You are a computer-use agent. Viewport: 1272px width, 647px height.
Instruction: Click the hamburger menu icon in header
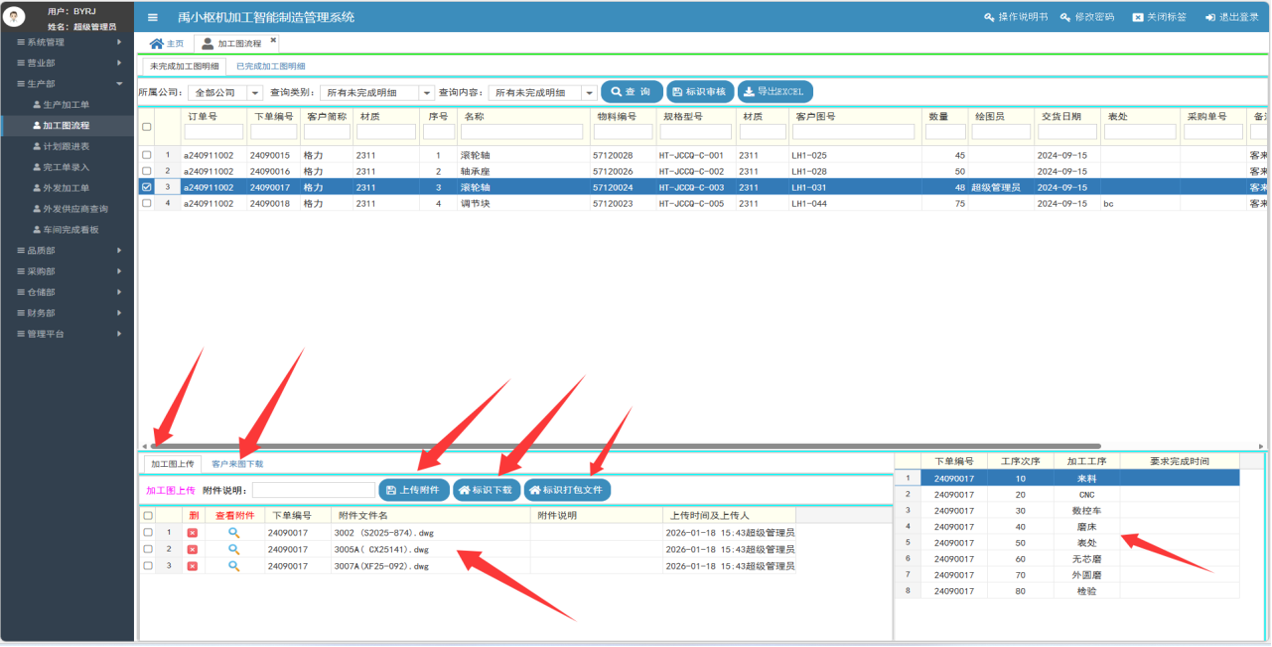click(x=152, y=17)
